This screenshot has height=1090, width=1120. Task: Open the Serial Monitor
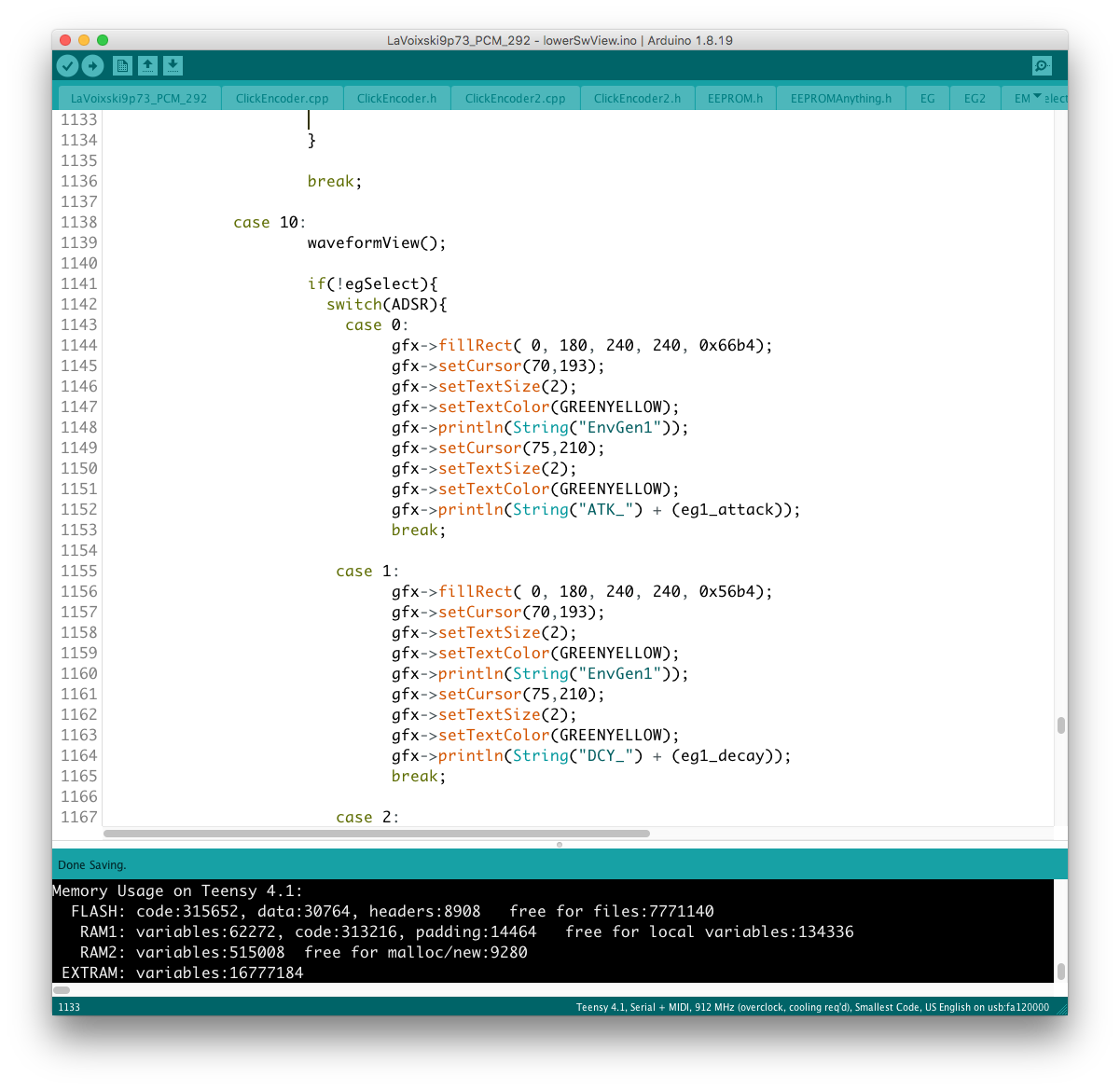pyautogui.click(x=1042, y=65)
